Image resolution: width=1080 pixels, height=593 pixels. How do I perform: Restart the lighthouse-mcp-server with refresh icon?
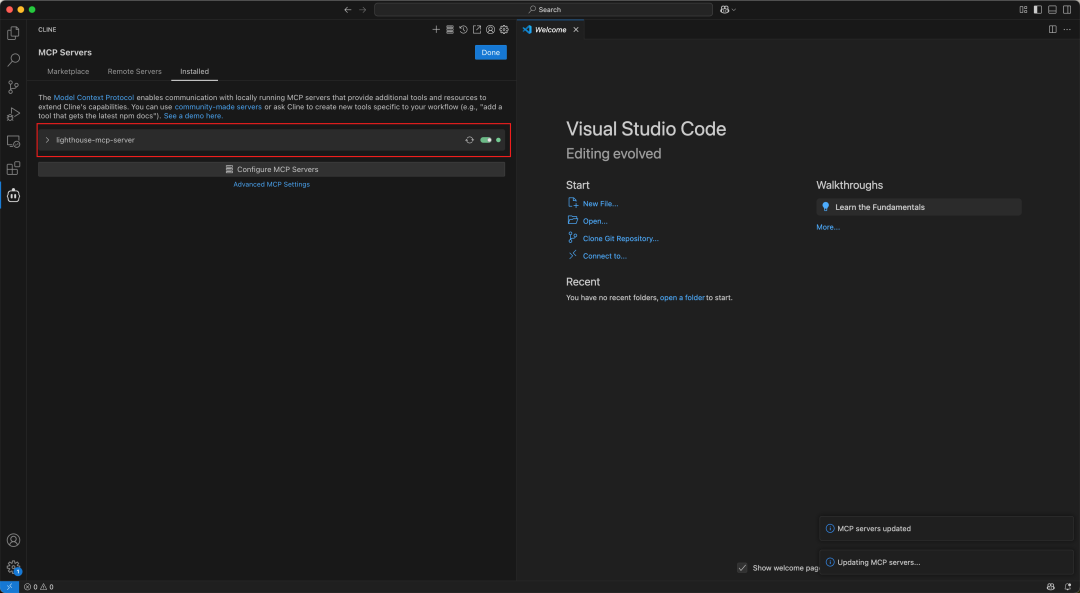(470, 140)
